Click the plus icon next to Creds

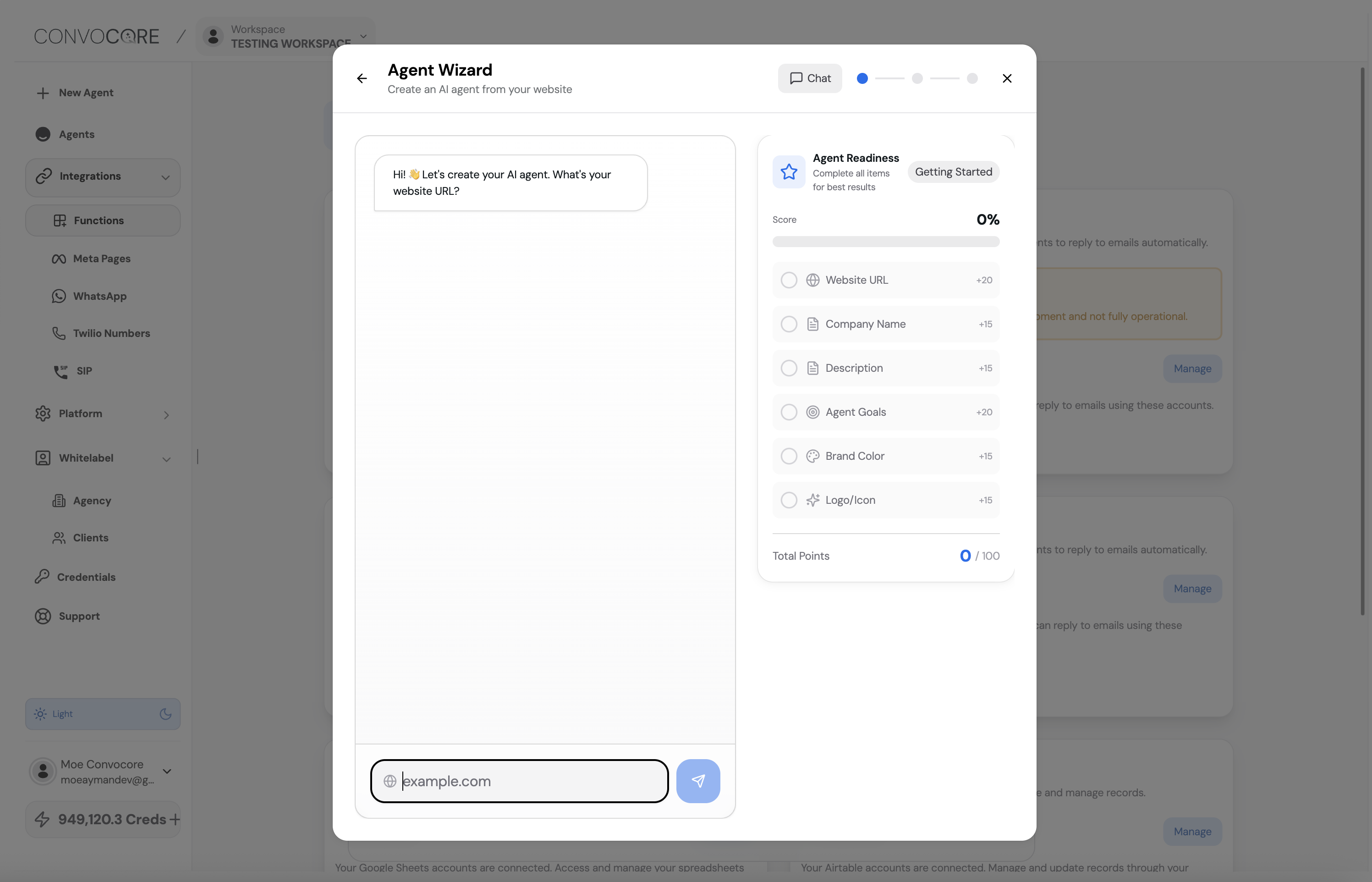pos(175,820)
